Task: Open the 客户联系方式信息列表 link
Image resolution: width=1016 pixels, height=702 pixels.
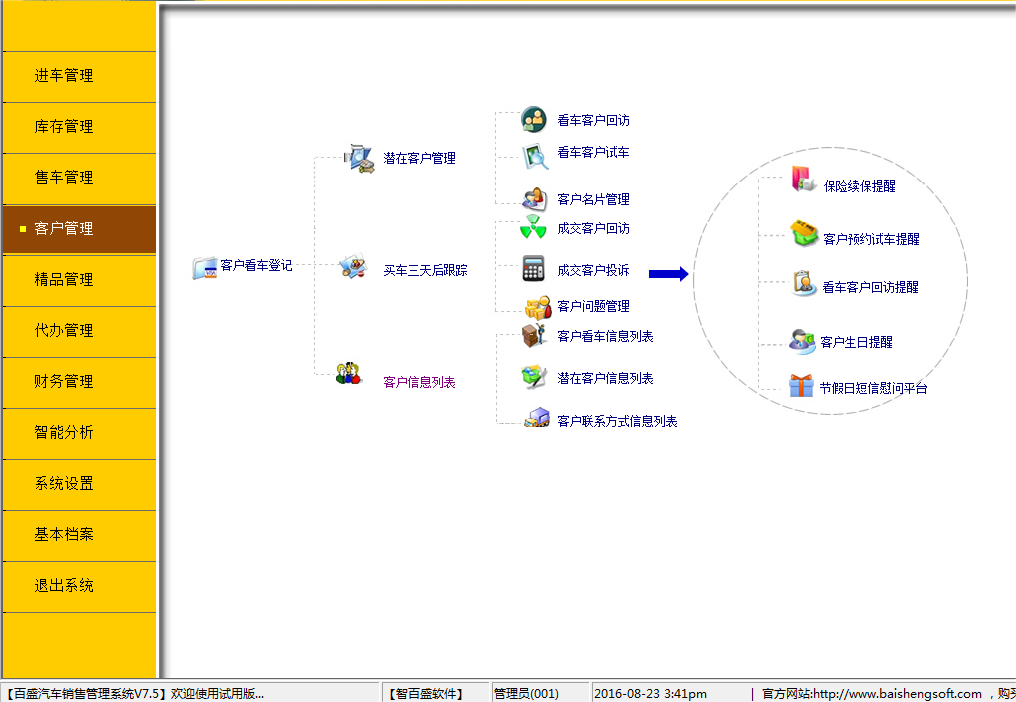Action: pos(618,421)
